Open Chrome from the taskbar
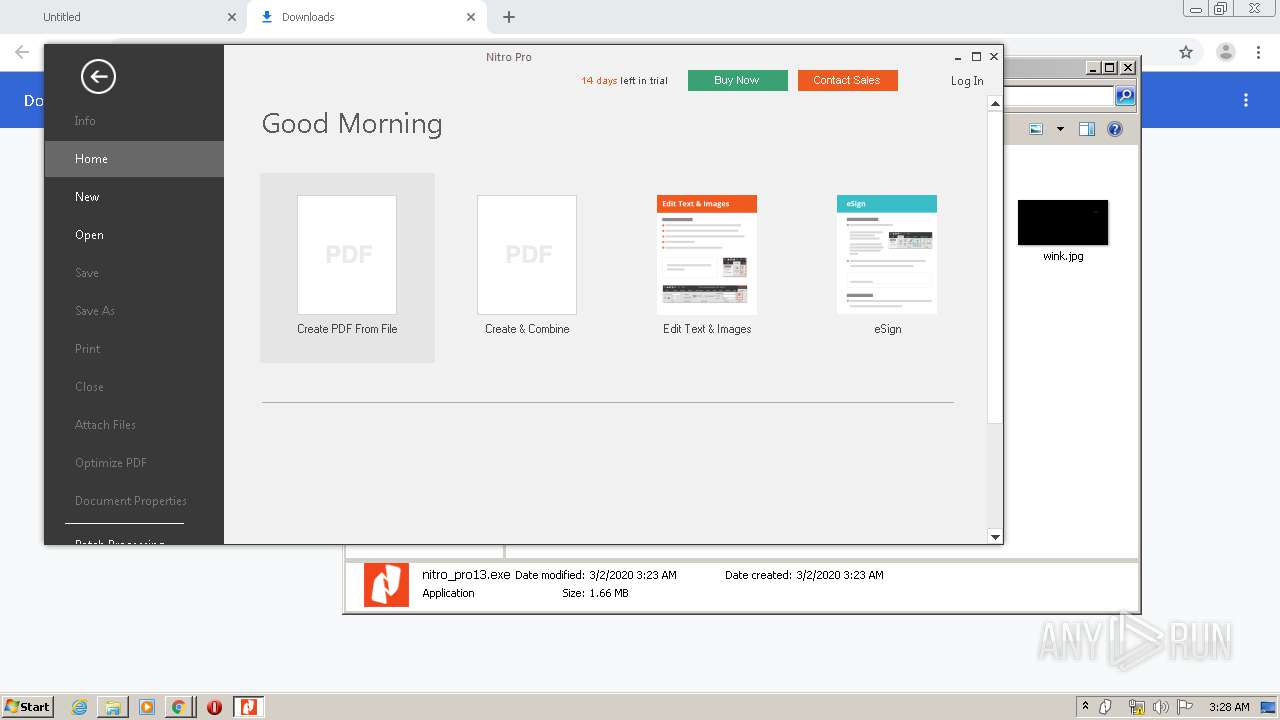This screenshot has height=720, width=1280. tap(178, 707)
